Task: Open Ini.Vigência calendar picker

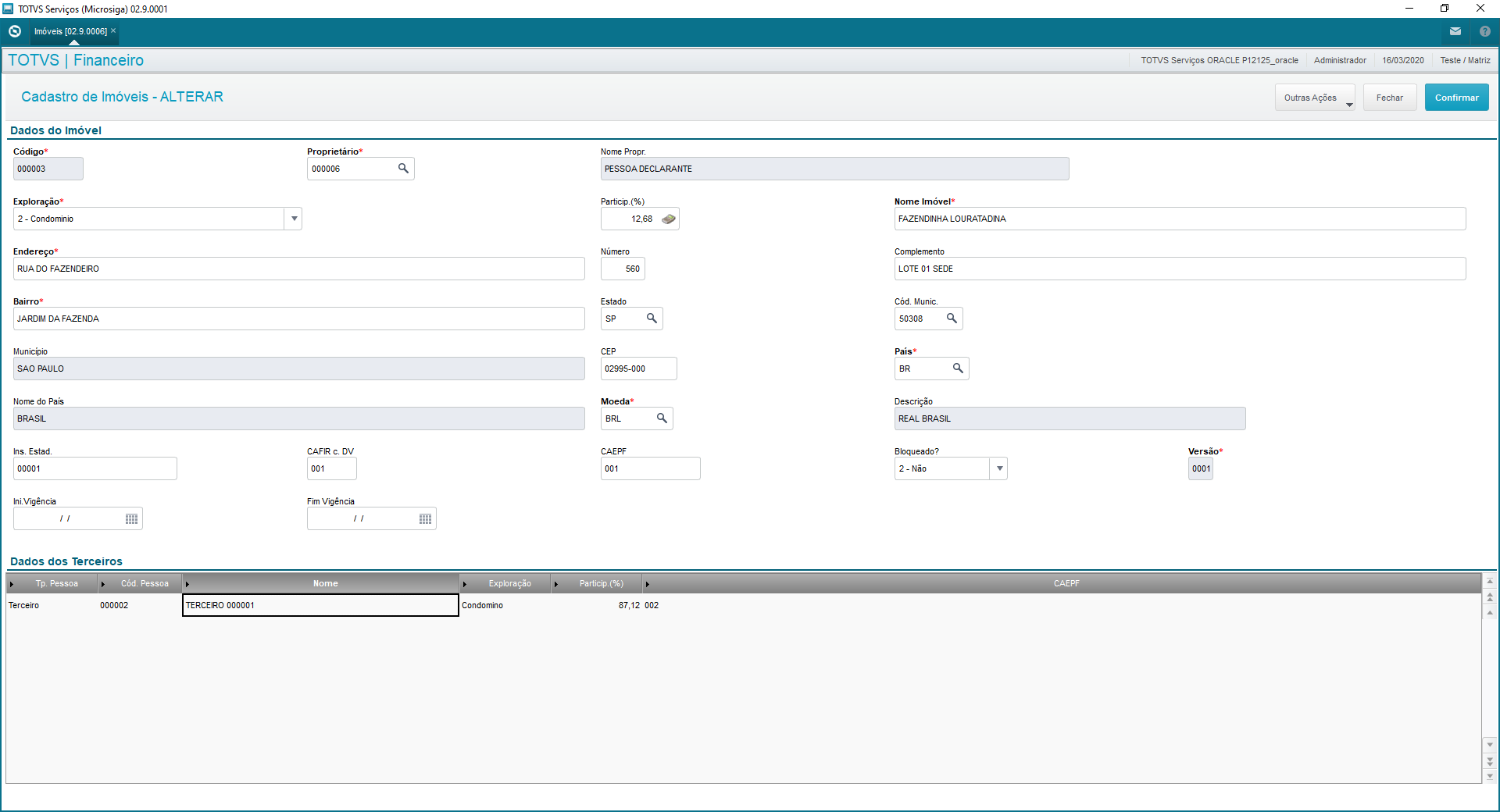Action: [x=131, y=519]
